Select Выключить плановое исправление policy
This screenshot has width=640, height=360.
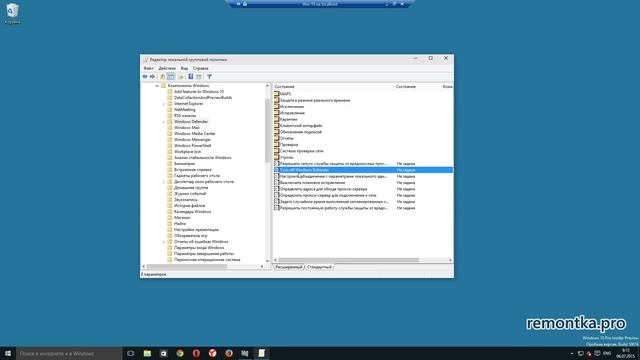coord(312,183)
